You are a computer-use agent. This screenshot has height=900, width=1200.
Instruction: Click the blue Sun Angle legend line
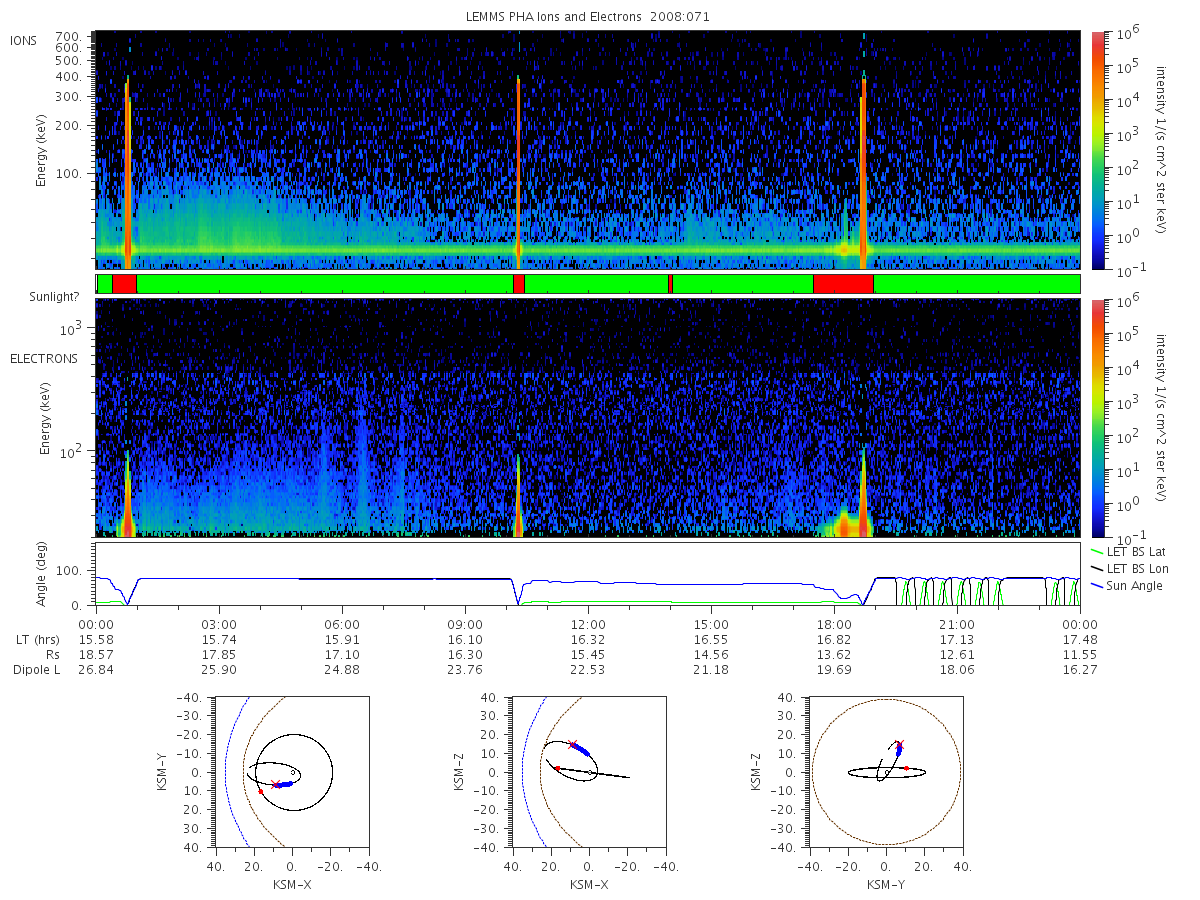[x=1095, y=586]
